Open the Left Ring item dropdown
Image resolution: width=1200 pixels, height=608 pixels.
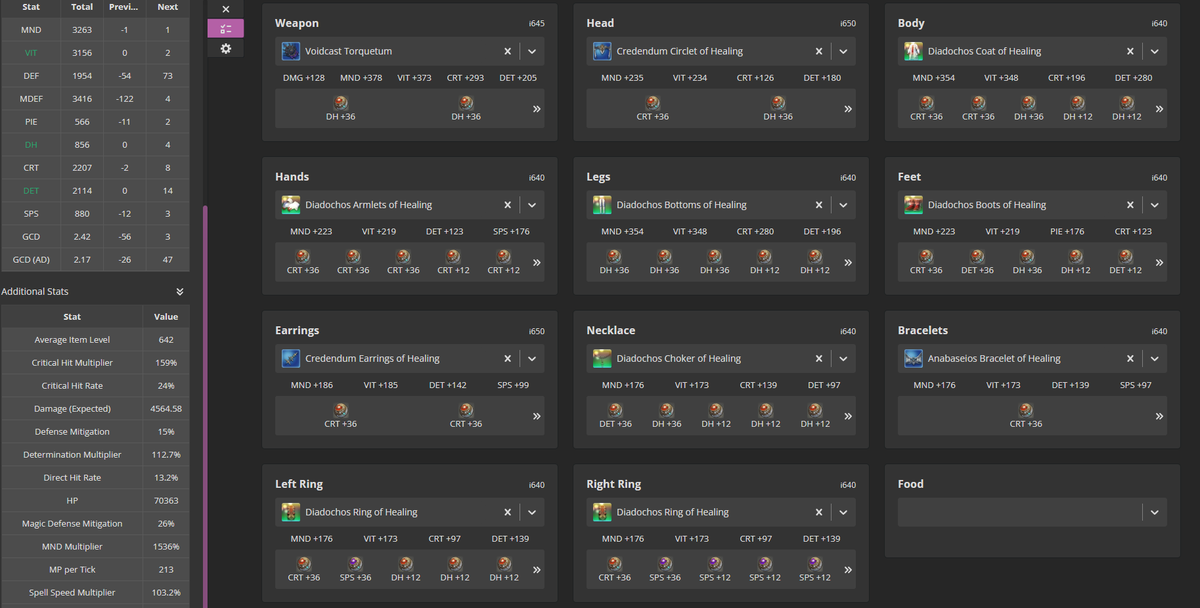[532, 512]
